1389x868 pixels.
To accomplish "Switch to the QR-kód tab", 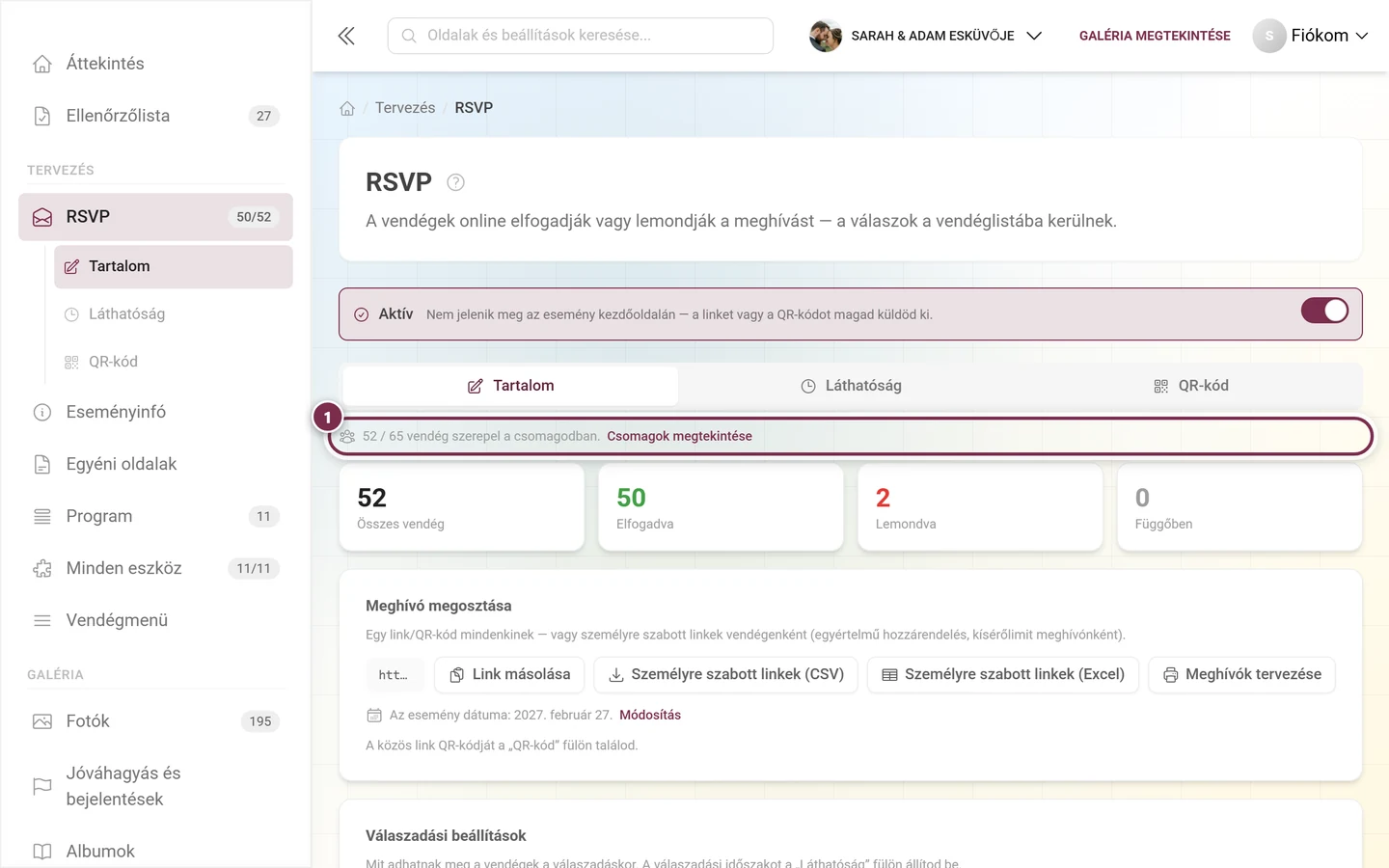I will (x=1191, y=386).
